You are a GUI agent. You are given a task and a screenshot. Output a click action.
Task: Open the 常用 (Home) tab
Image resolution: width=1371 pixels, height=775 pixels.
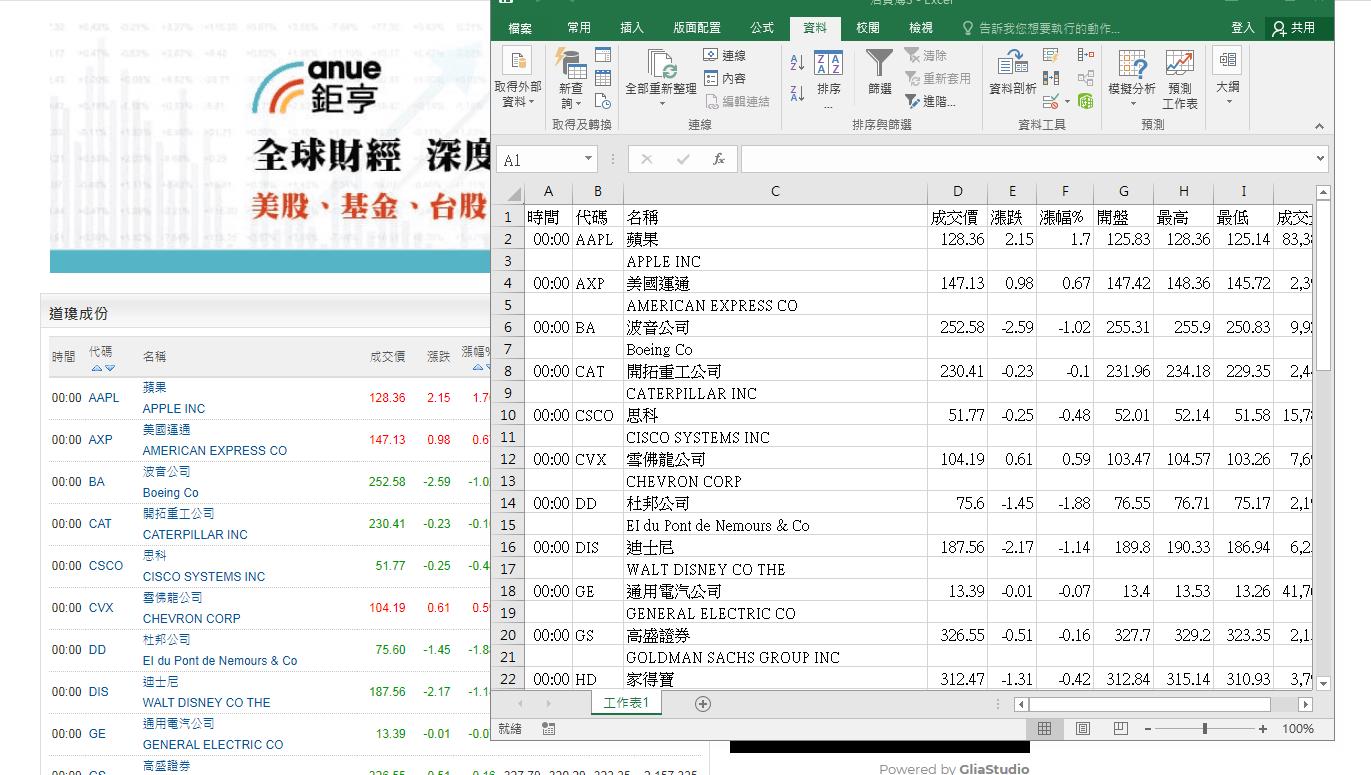(x=579, y=28)
